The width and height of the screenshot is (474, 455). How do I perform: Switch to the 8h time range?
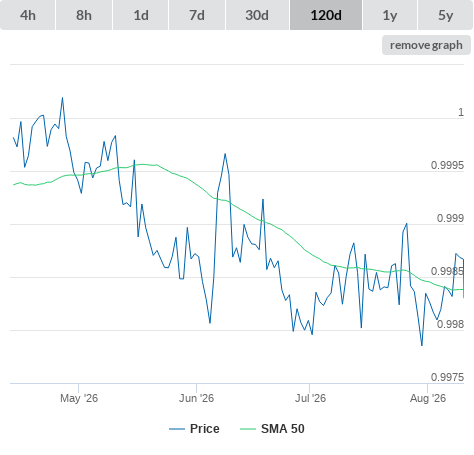tap(84, 15)
